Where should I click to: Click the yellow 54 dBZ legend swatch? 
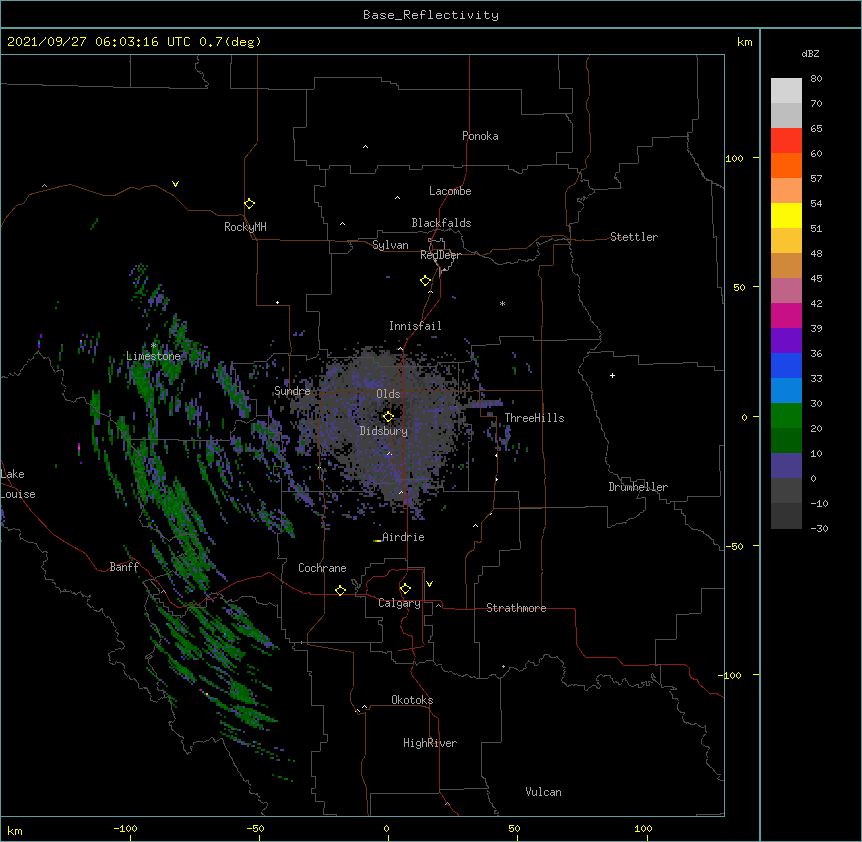(x=786, y=215)
